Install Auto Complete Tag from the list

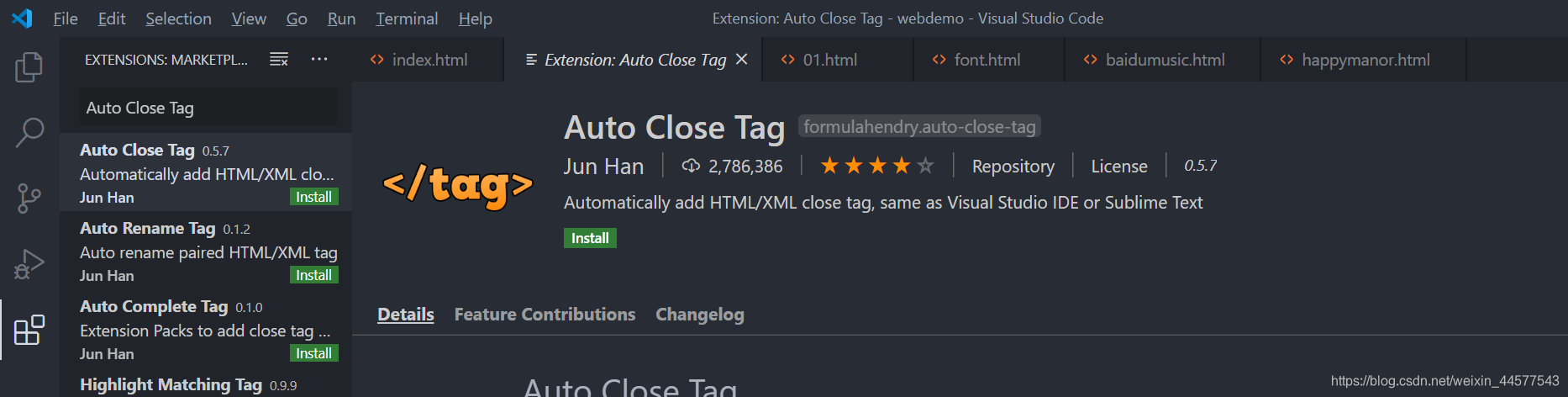coord(313,353)
